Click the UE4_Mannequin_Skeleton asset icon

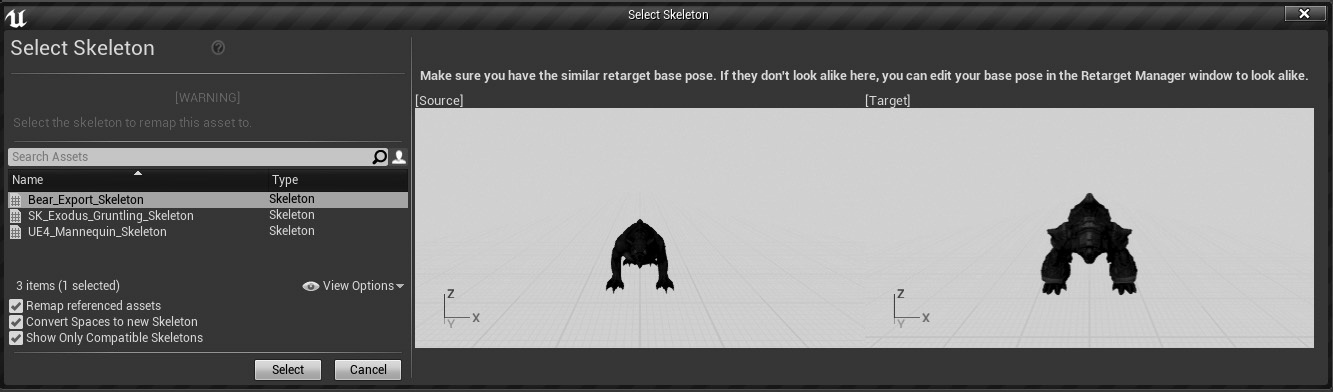pyautogui.click(x=15, y=232)
